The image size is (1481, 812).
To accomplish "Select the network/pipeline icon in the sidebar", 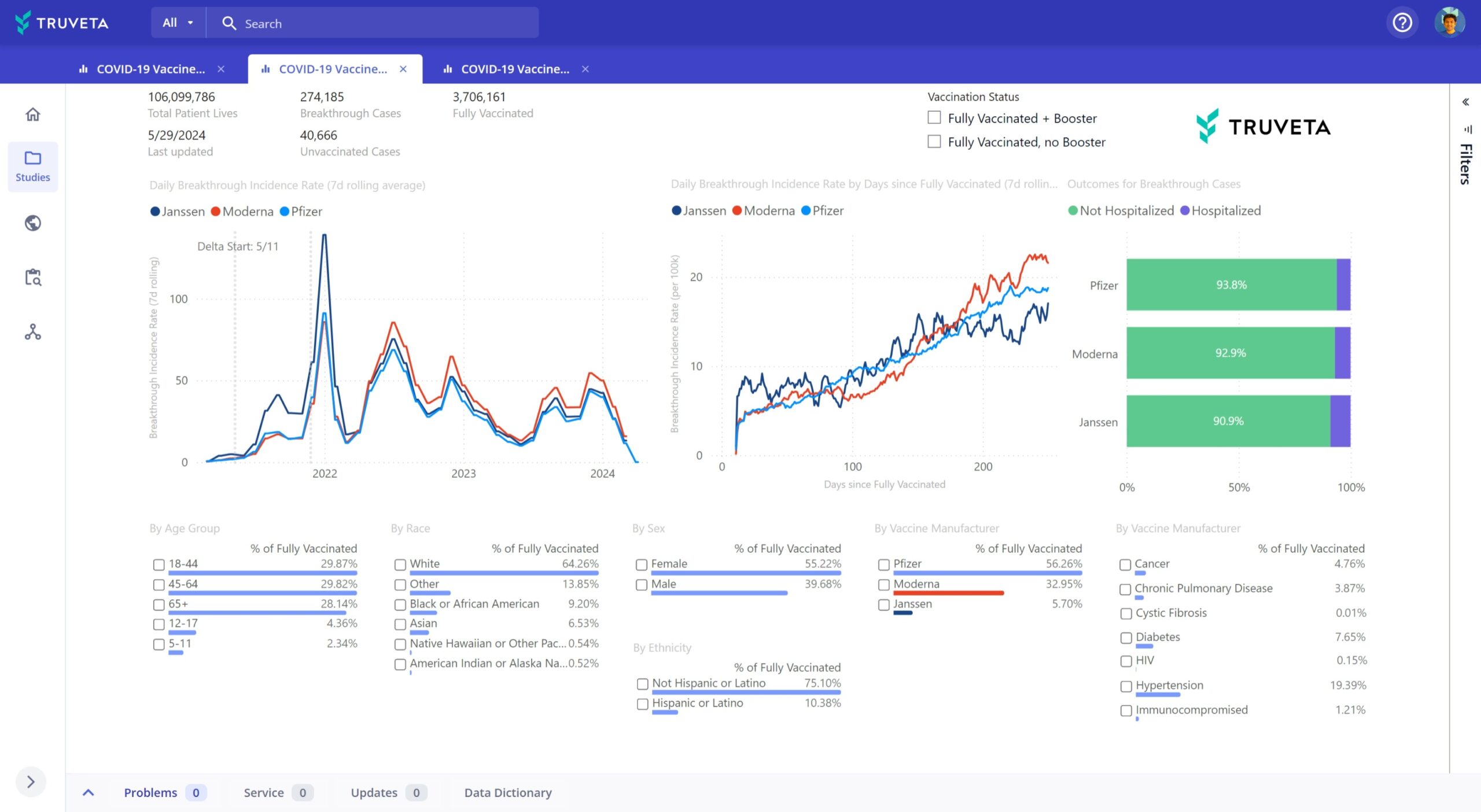I will tap(33, 332).
